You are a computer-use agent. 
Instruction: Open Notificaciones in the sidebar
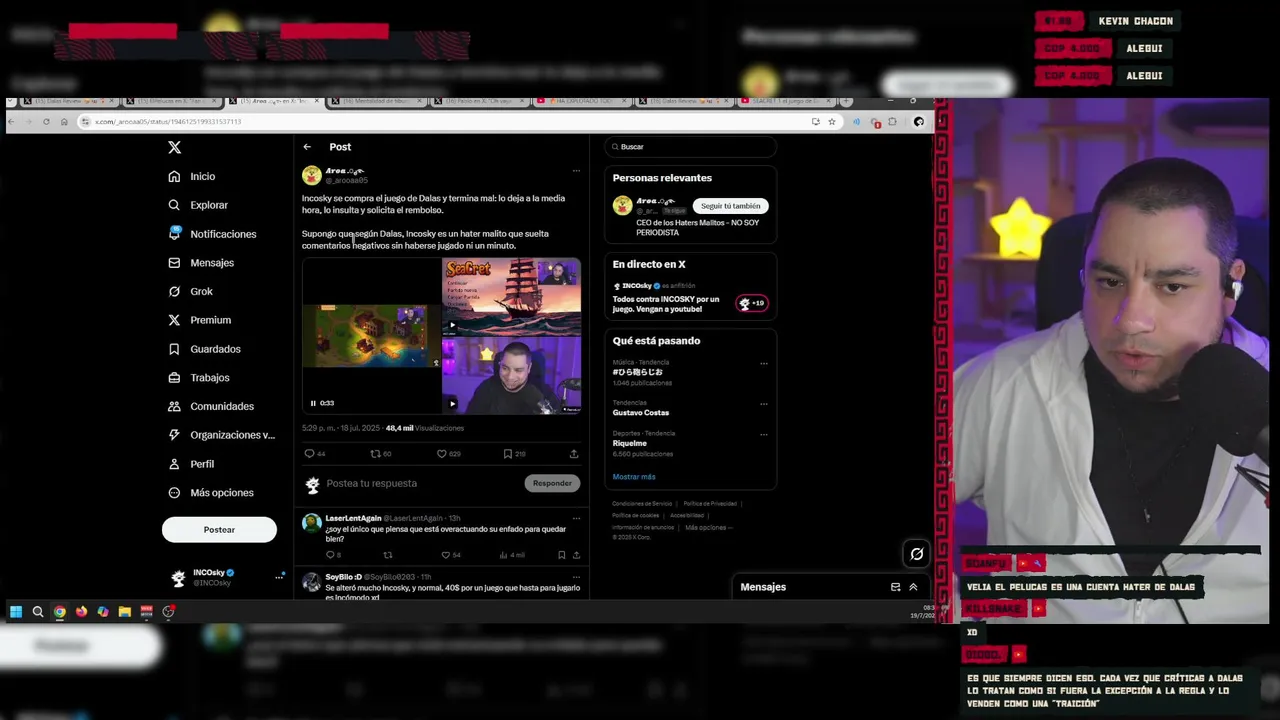pyautogui.click(x=212, y=234)
